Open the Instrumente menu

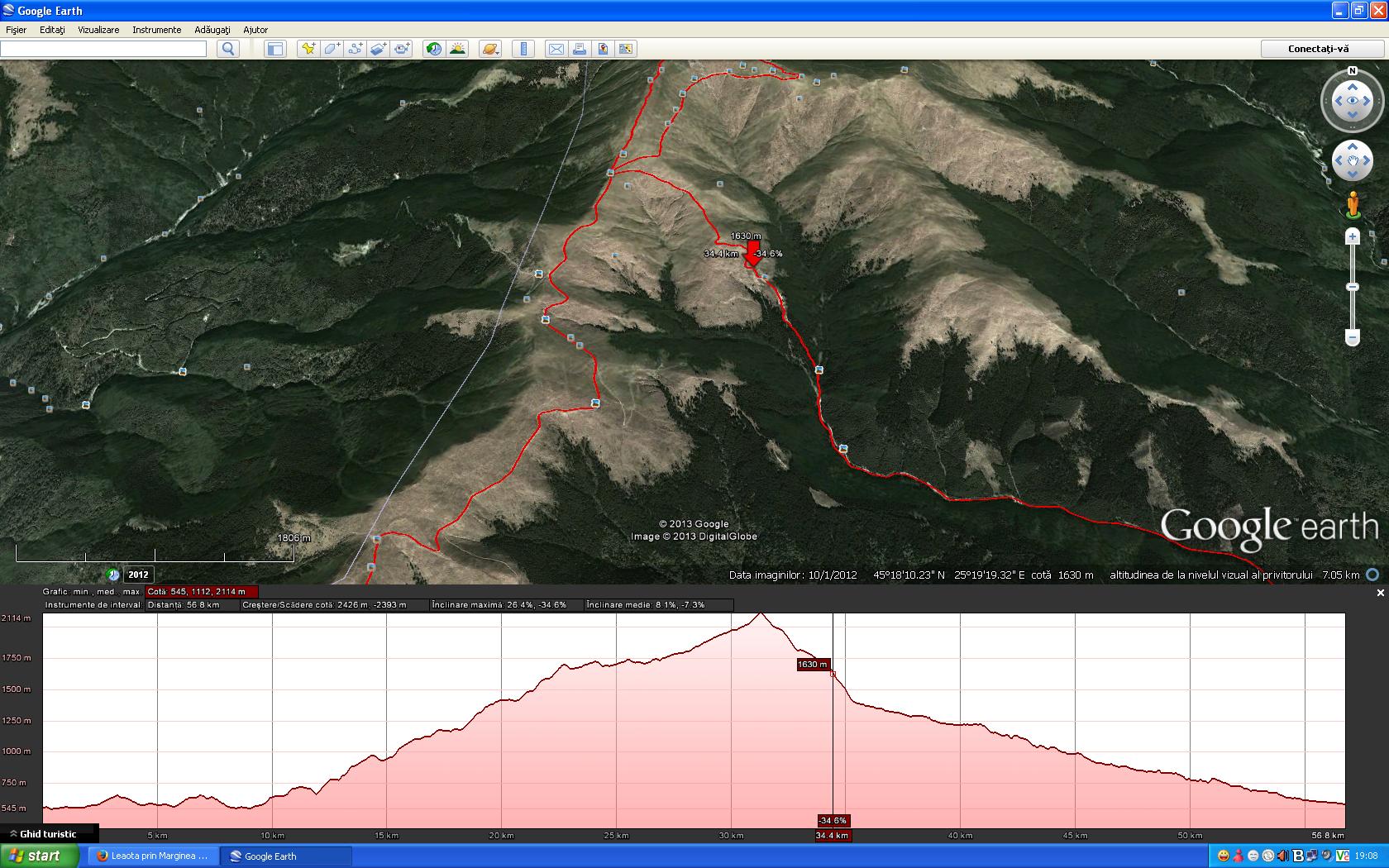[156, 30]
